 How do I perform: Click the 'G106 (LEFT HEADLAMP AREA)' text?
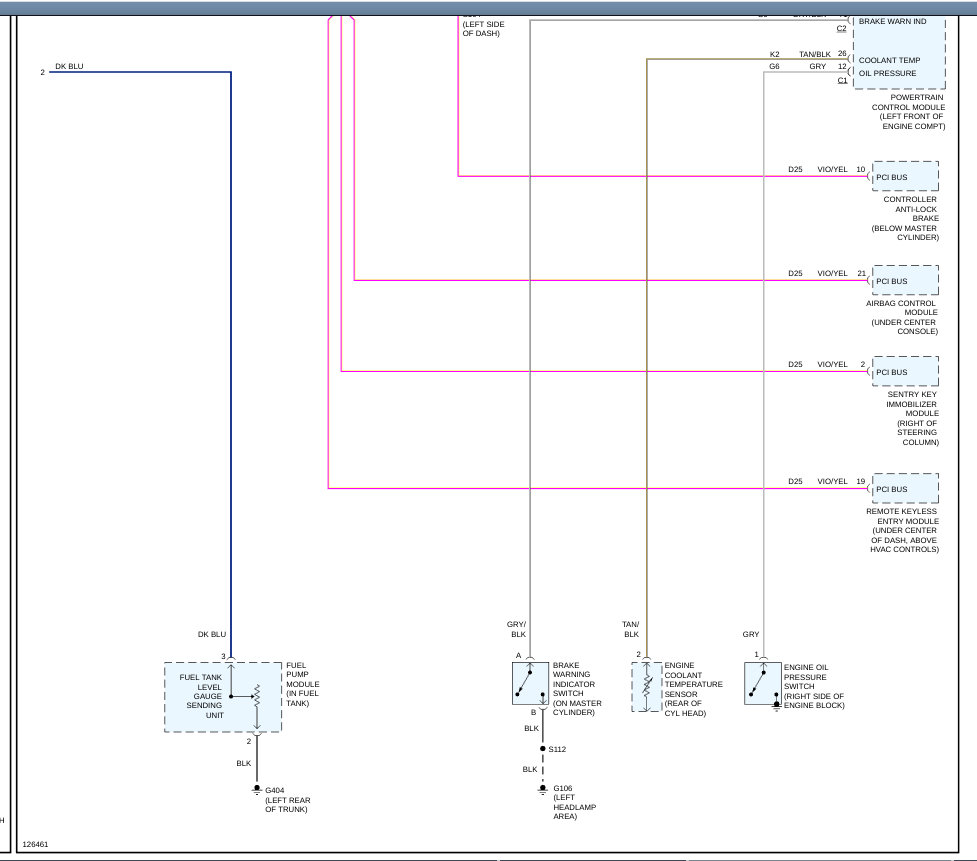coord(574,802)
